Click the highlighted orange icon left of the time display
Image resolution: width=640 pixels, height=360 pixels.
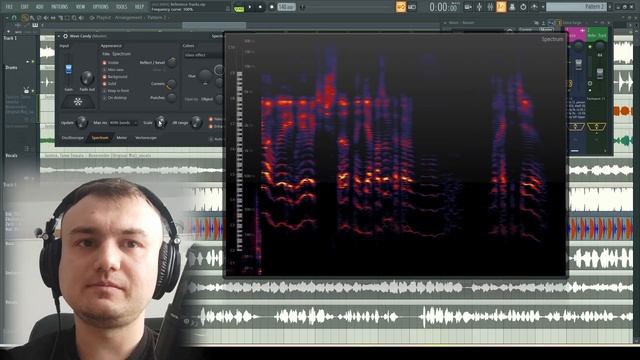[401, 7]
